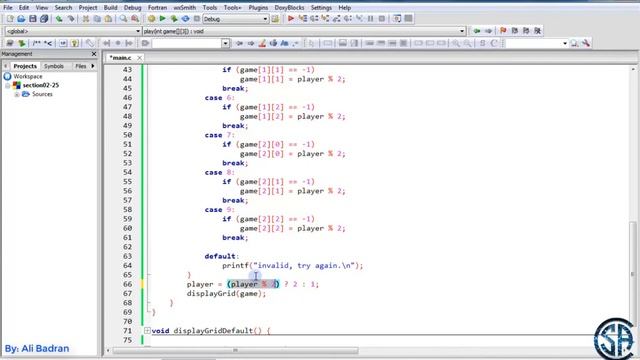640x360 pixels.
Task: Click the Redo toolbar icon
Action: click(71, 19)
